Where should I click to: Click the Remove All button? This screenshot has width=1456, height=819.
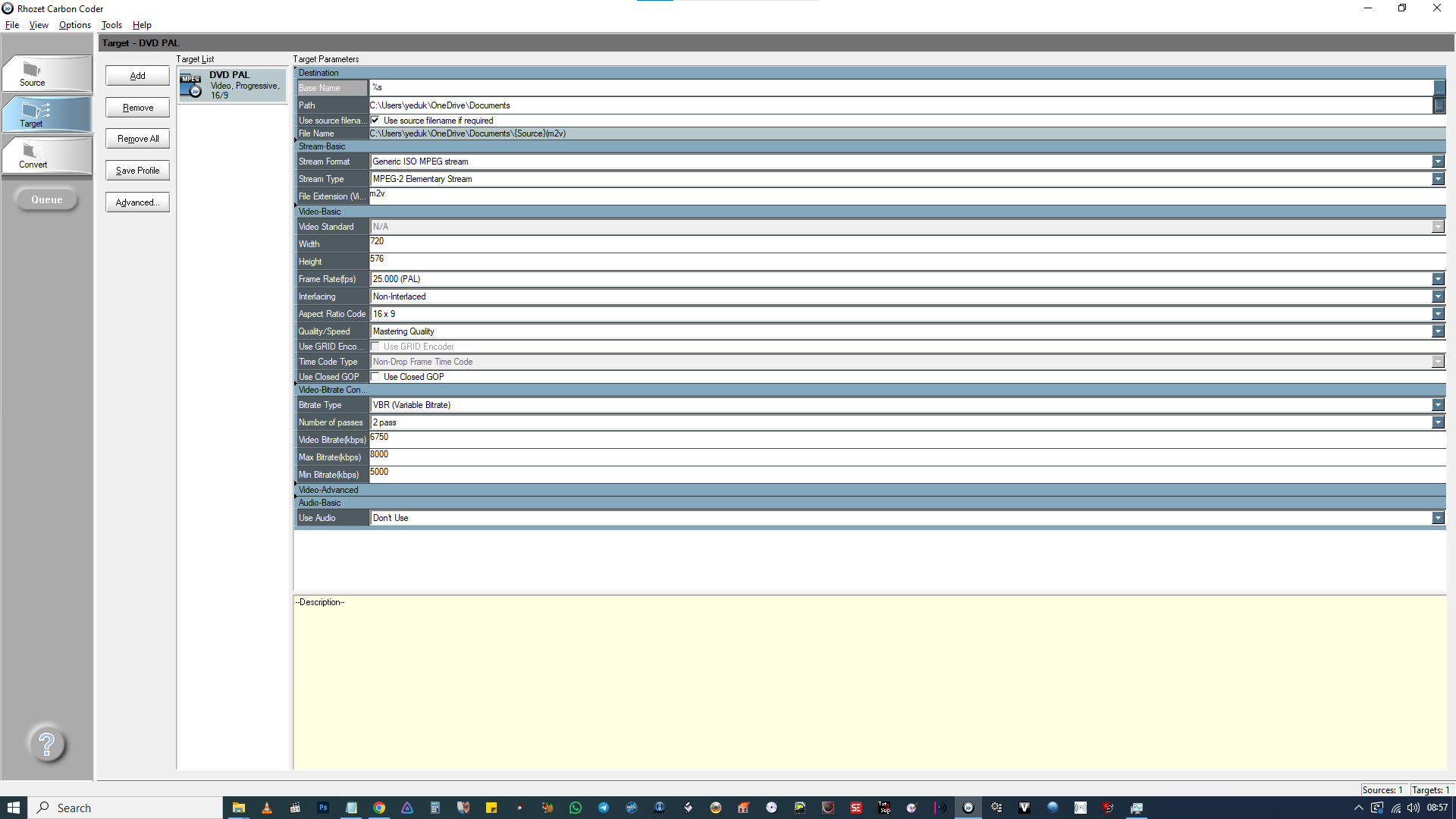pyautogui.click(x=137, y=139)
